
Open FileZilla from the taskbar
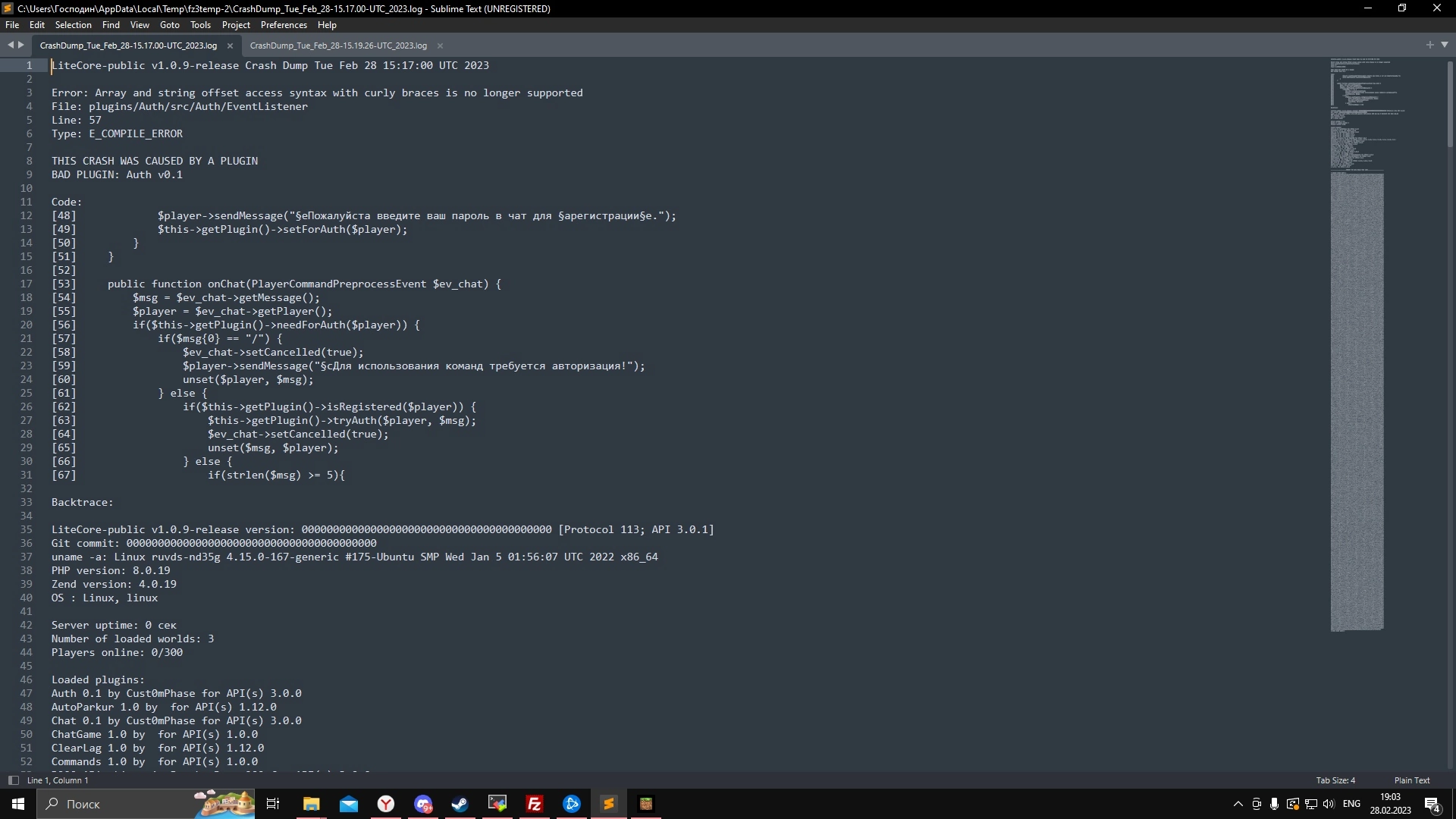point(534,804)
